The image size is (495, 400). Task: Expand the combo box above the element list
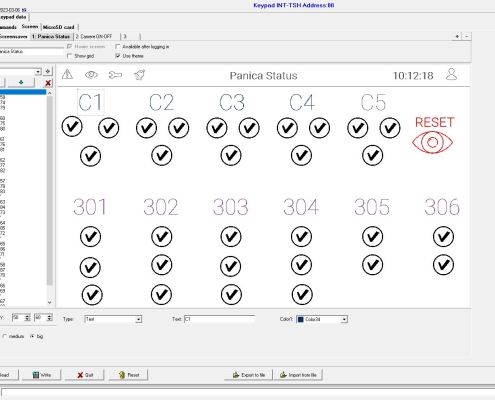(38, 72)
